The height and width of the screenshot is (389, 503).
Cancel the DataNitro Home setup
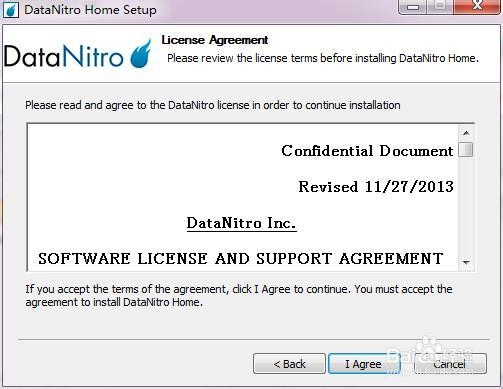click(450, 364)
